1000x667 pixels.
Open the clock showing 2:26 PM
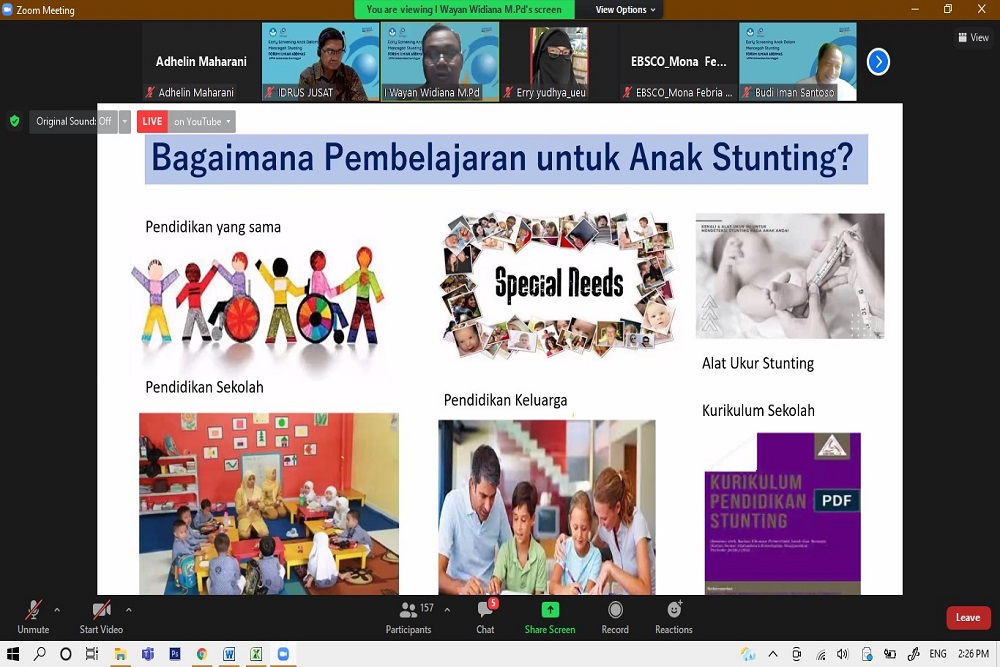tap(973, 654)
